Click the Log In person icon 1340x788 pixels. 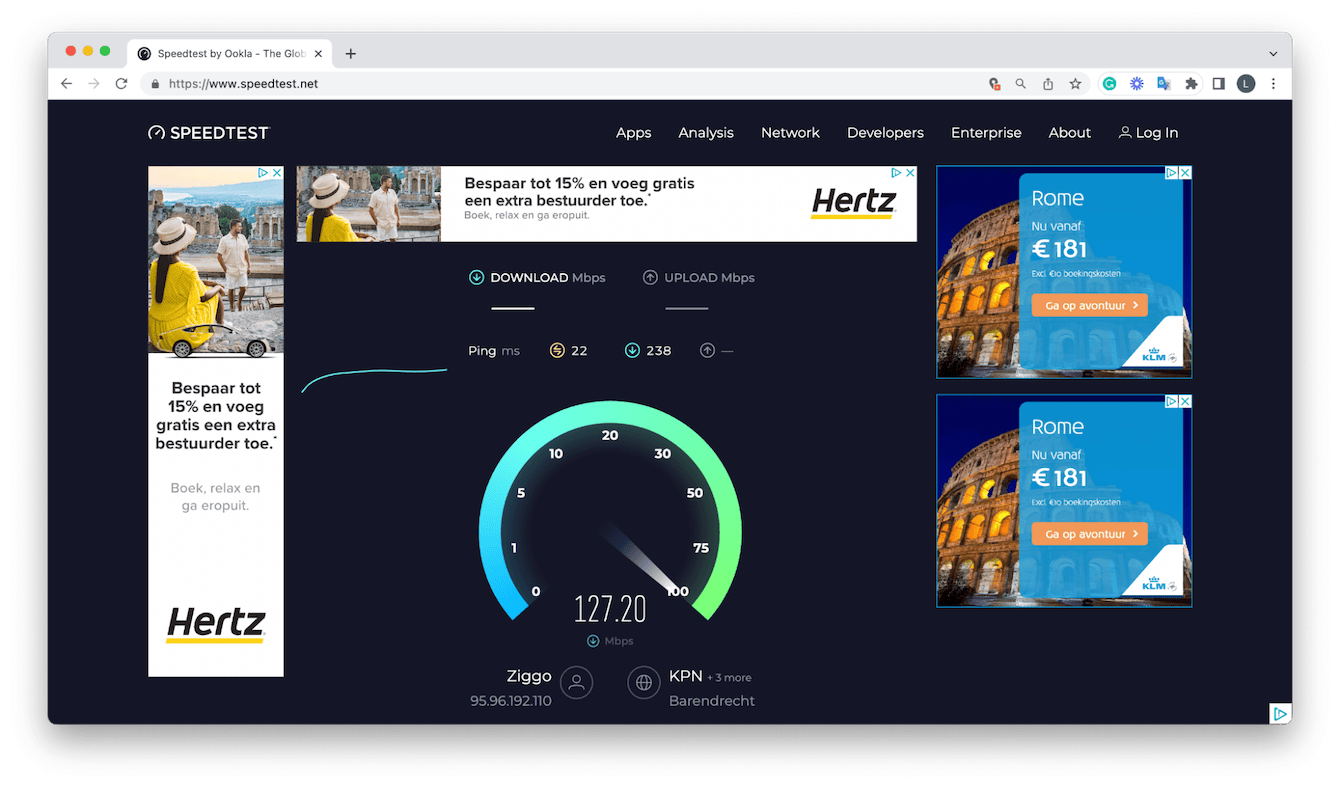point(1124,132)
